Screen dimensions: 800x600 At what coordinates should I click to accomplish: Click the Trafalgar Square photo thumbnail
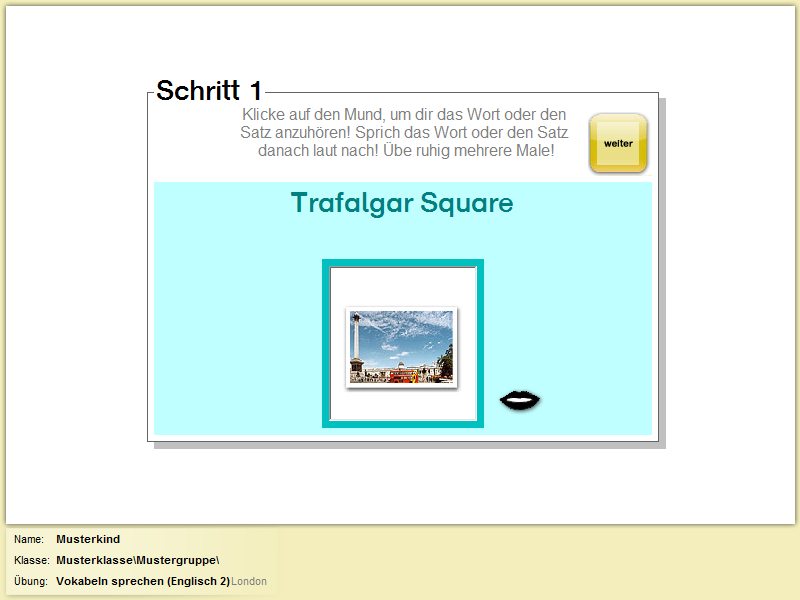[x=402, y=347]
